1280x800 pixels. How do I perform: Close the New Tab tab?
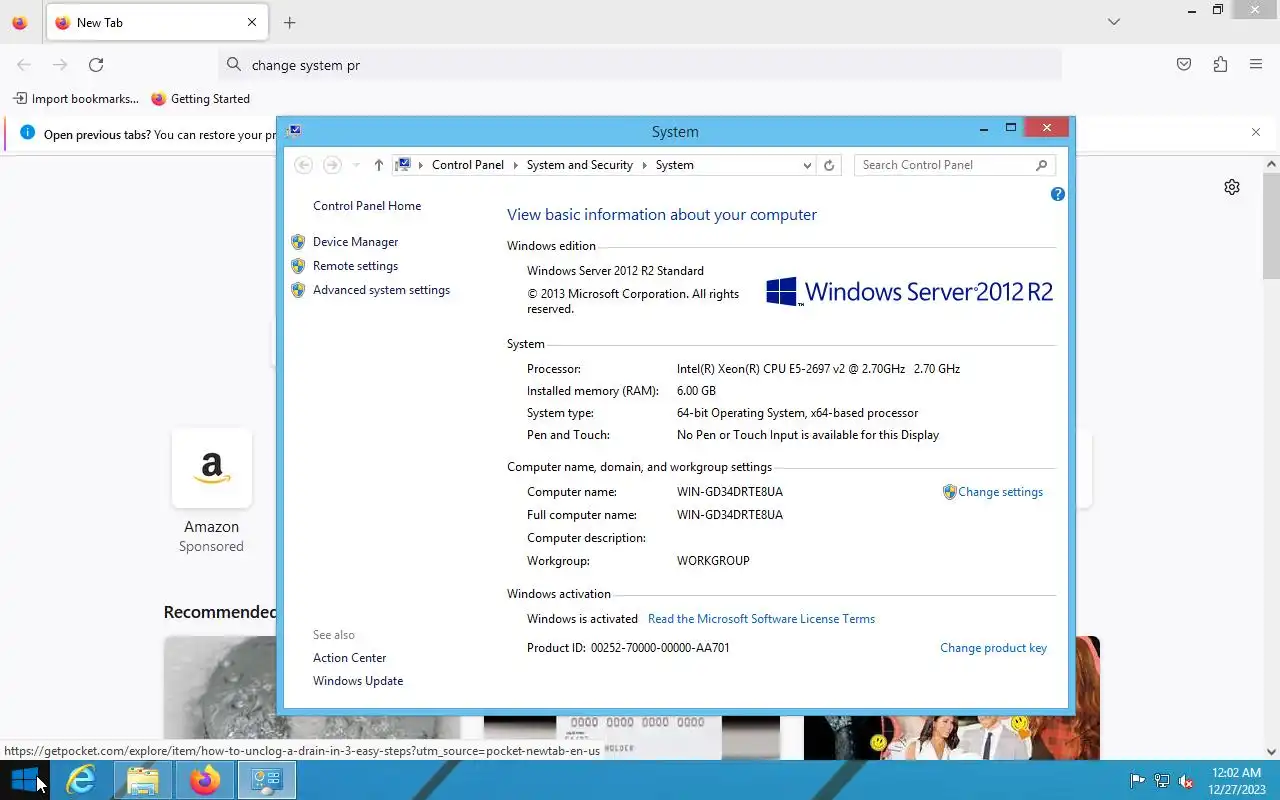click(252, 22)
